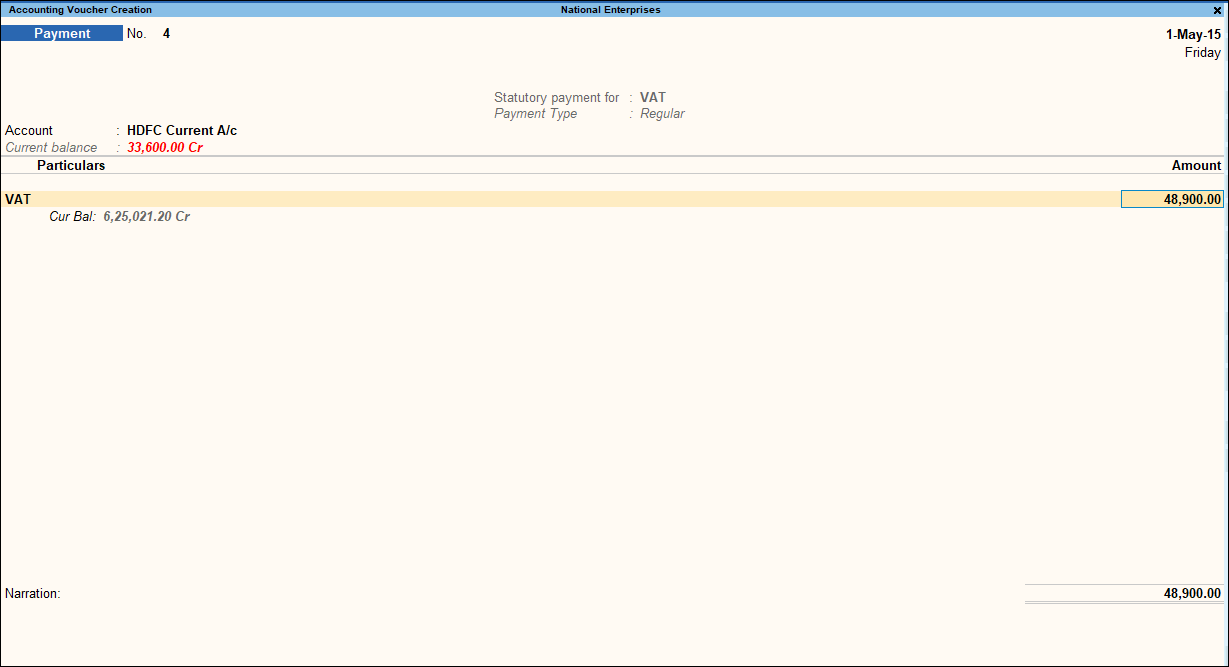Click the Friday weekday text
The height and width of the screenshot is (667, 1229).
click(1203, 53)
